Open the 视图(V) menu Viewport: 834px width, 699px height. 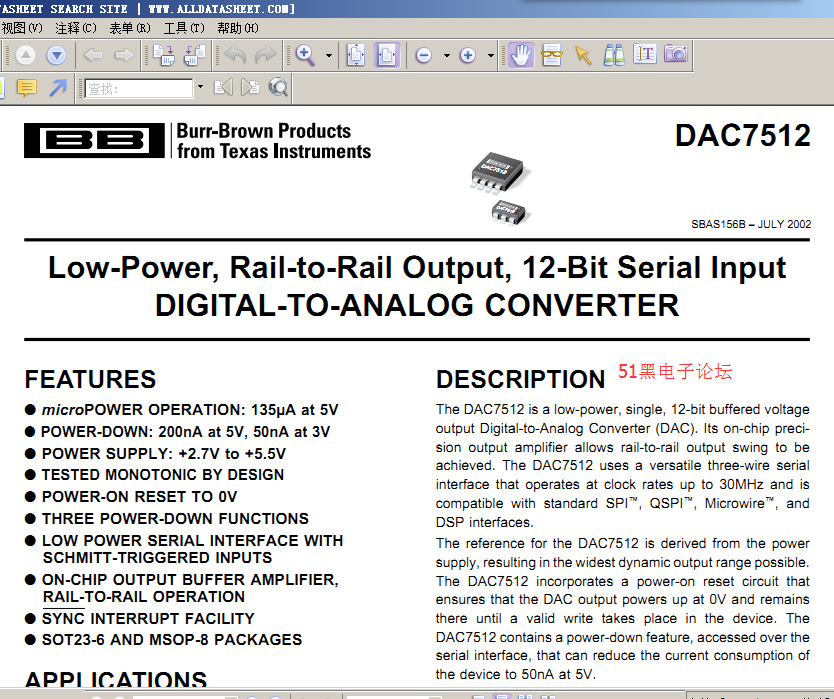pos(22,28)
